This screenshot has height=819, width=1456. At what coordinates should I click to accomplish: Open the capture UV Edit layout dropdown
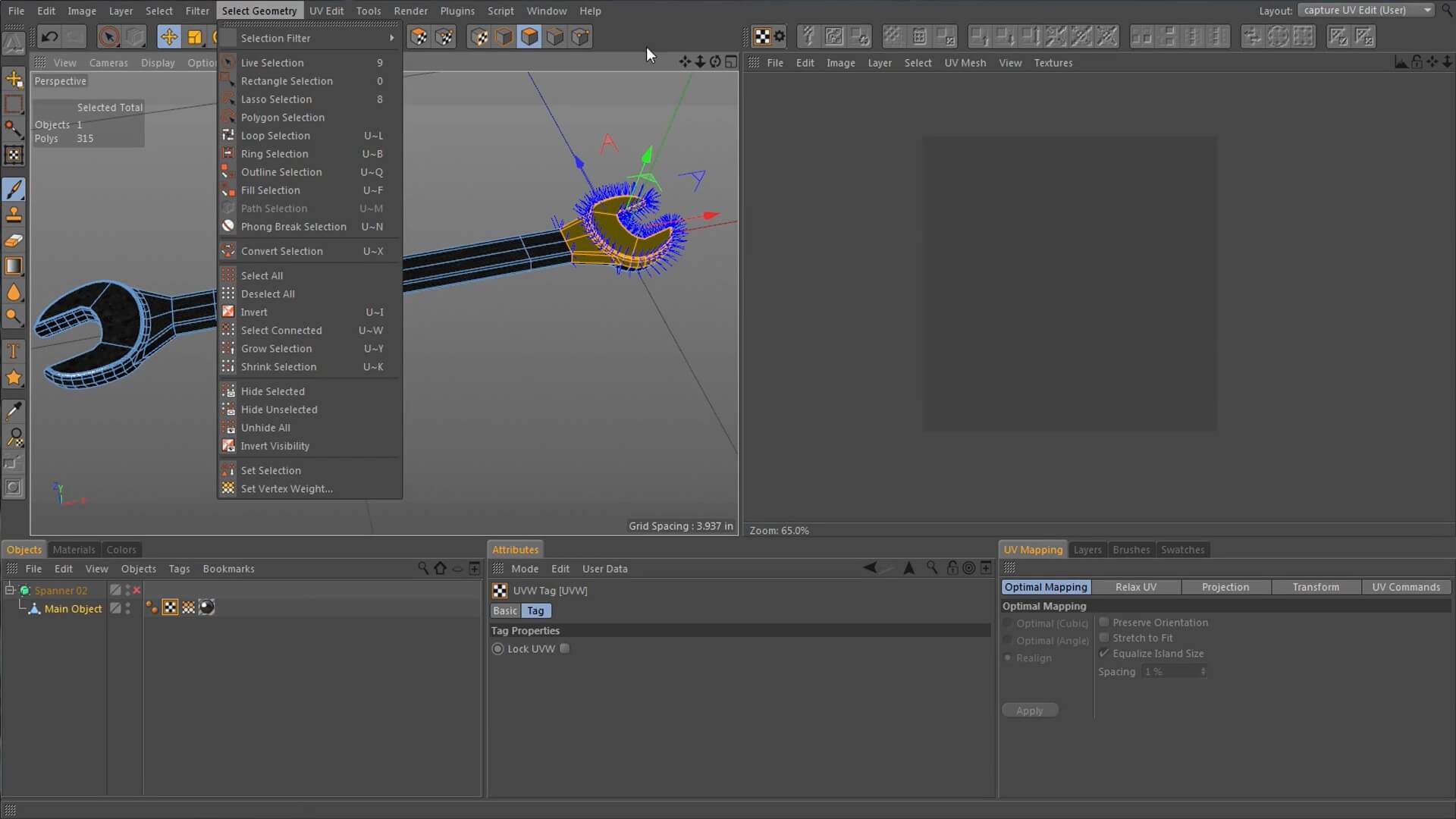coord(1365,10)
